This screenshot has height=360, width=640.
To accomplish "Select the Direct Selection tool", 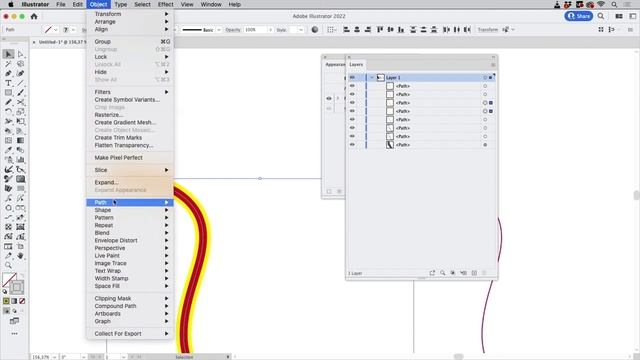I will (x=20, y=54).
